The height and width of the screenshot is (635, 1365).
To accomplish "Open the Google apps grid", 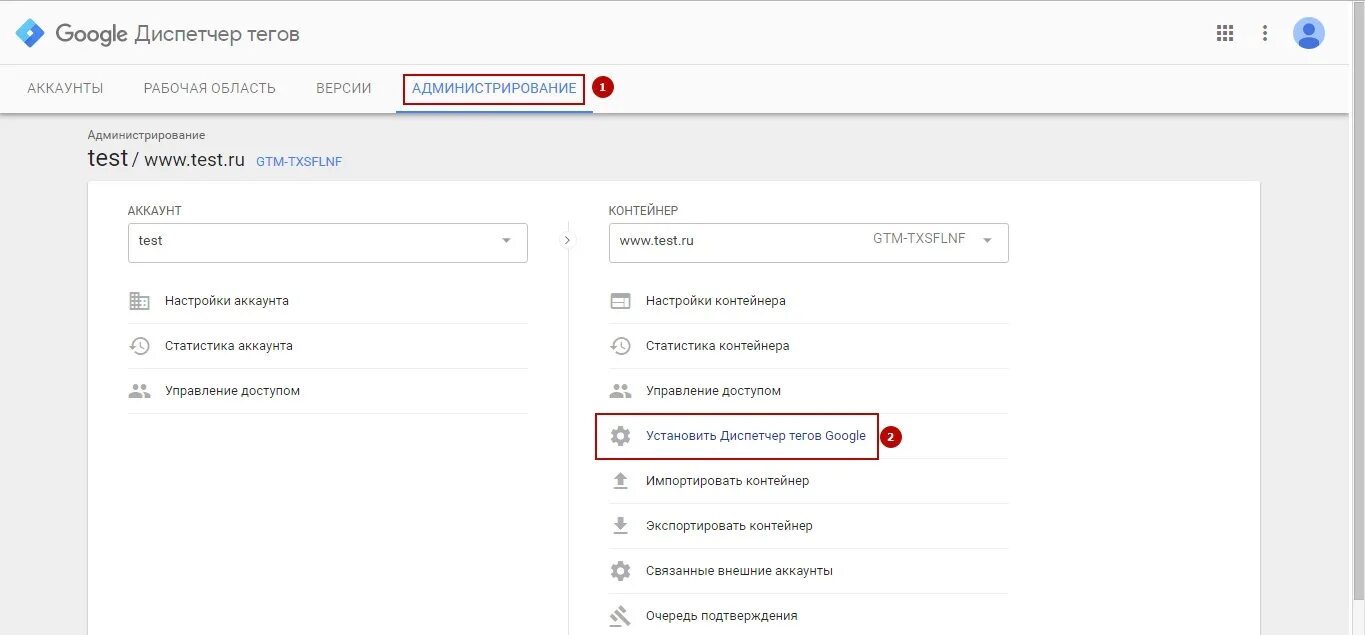I will click(1225, 33).
